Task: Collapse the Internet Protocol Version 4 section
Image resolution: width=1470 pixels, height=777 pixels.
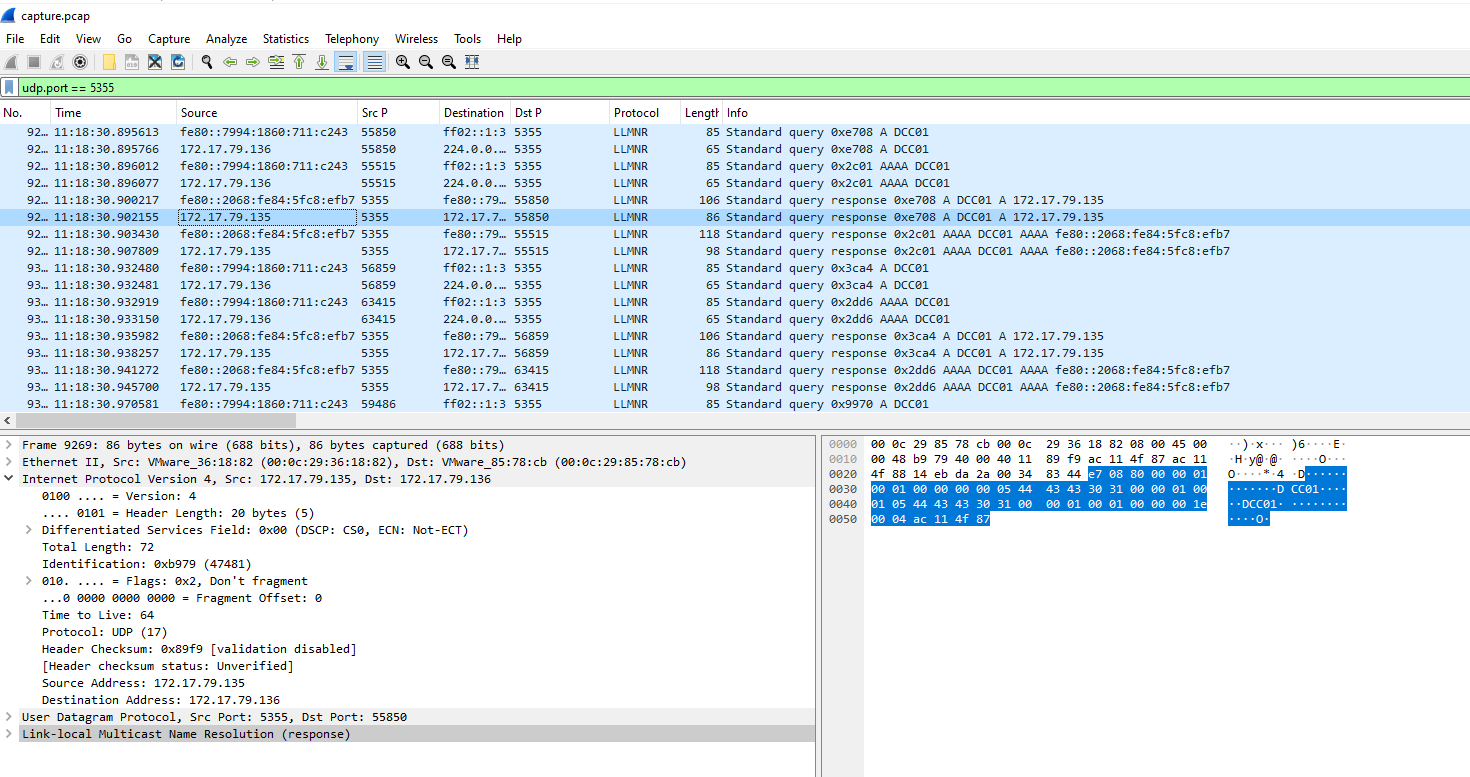Action: click(x=9, y=479)
